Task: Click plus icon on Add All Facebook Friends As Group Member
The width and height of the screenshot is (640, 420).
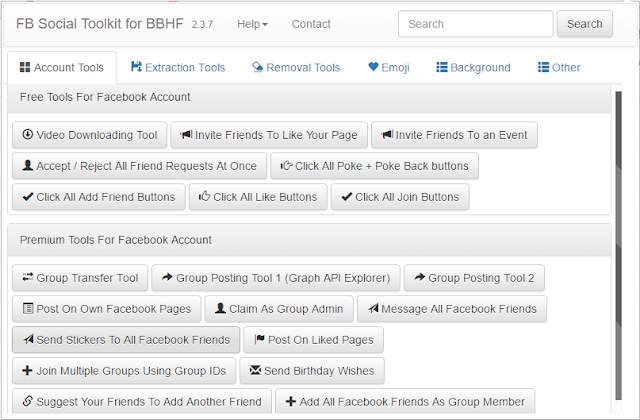Action: pos(291,401)
